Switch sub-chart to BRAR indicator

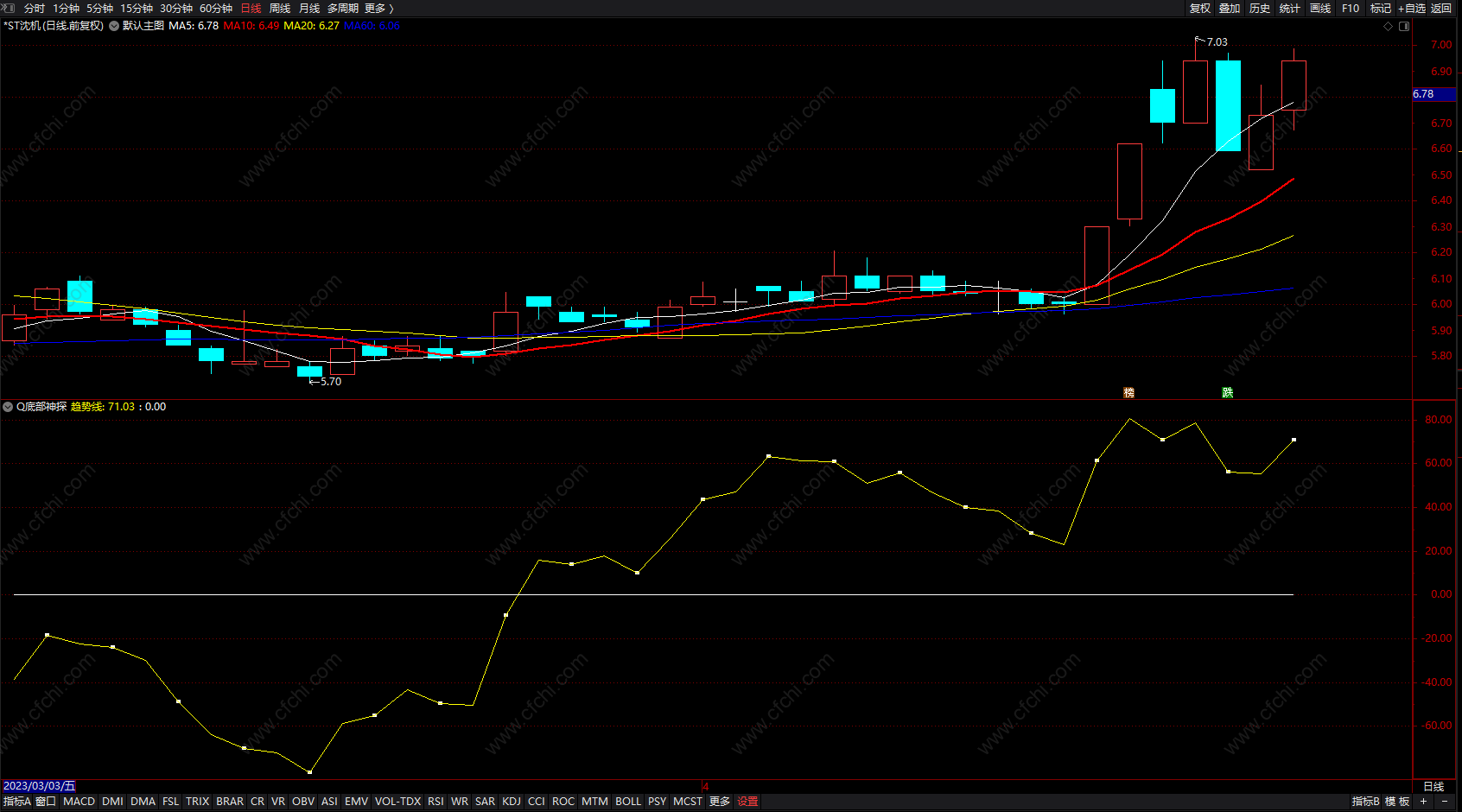230,802
